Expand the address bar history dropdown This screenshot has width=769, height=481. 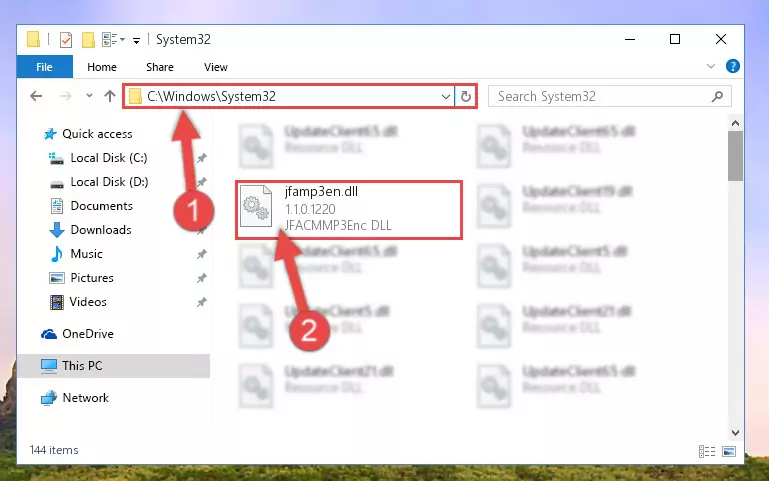(445, 97)
